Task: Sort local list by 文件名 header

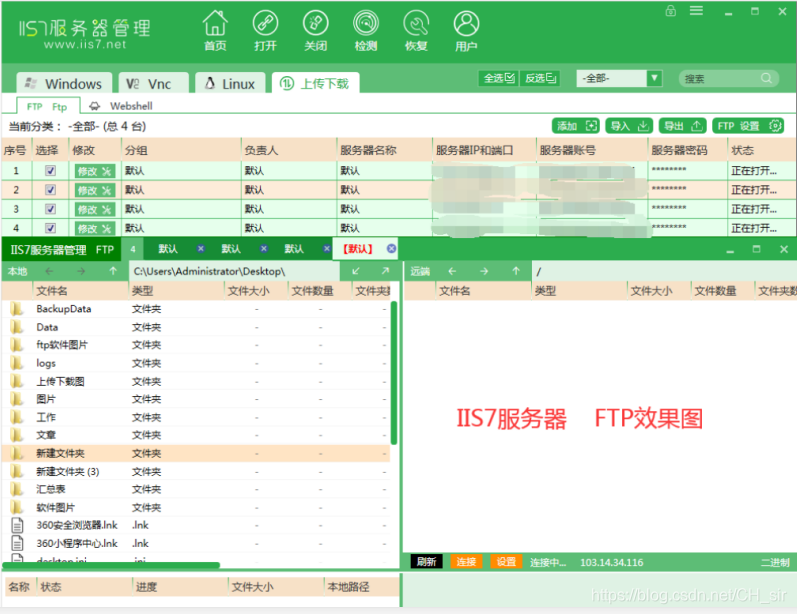Action: (80, 291)
